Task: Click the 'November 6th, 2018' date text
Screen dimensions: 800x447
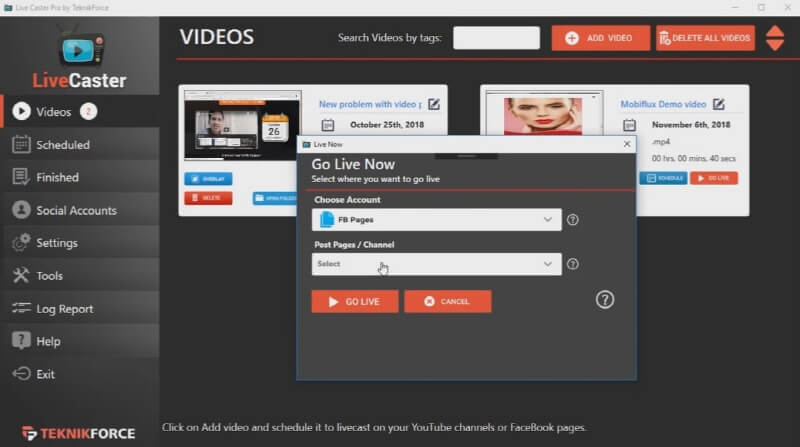Action: click(691, 125)
